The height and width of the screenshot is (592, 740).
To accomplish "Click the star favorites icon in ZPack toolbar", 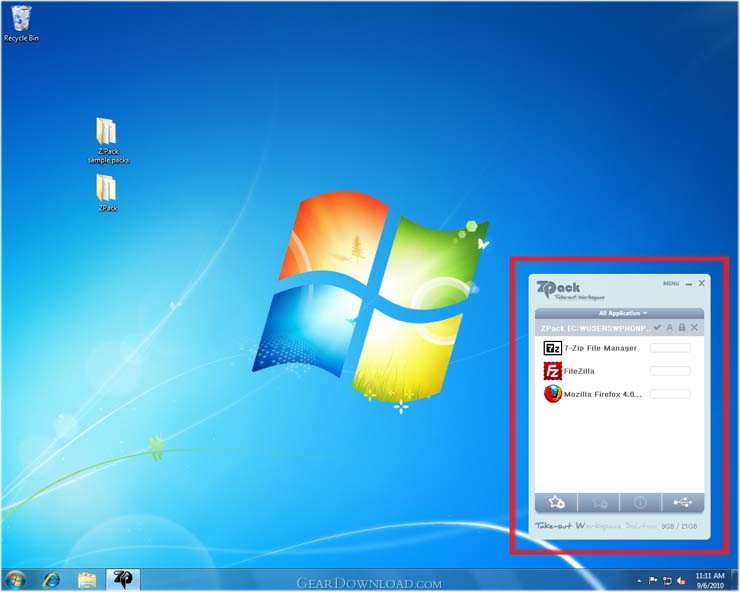I will pyautogui.click(x=556, y=502).
